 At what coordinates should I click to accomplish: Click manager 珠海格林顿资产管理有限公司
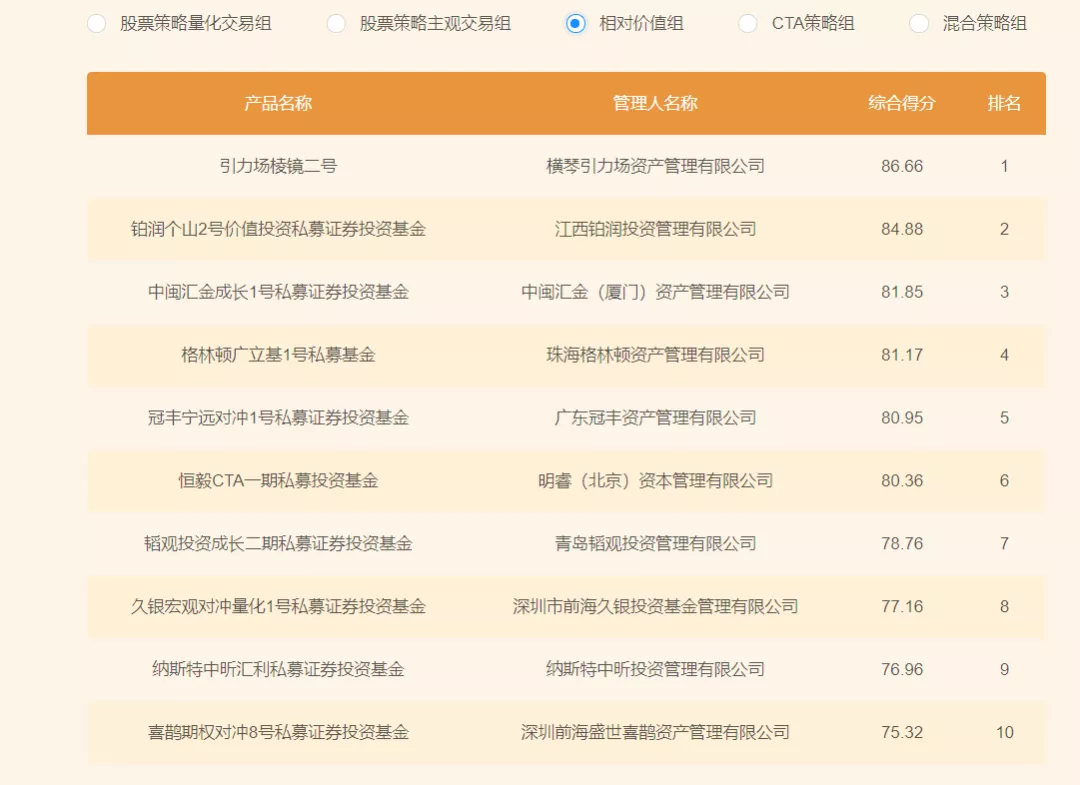(x=655, y=355)
